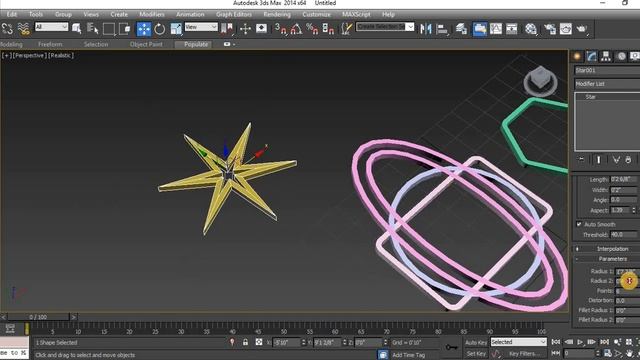This screenshot has width=640, height=360.
Task: Click the Mirror tool icon
Action: tap(426, 29)
